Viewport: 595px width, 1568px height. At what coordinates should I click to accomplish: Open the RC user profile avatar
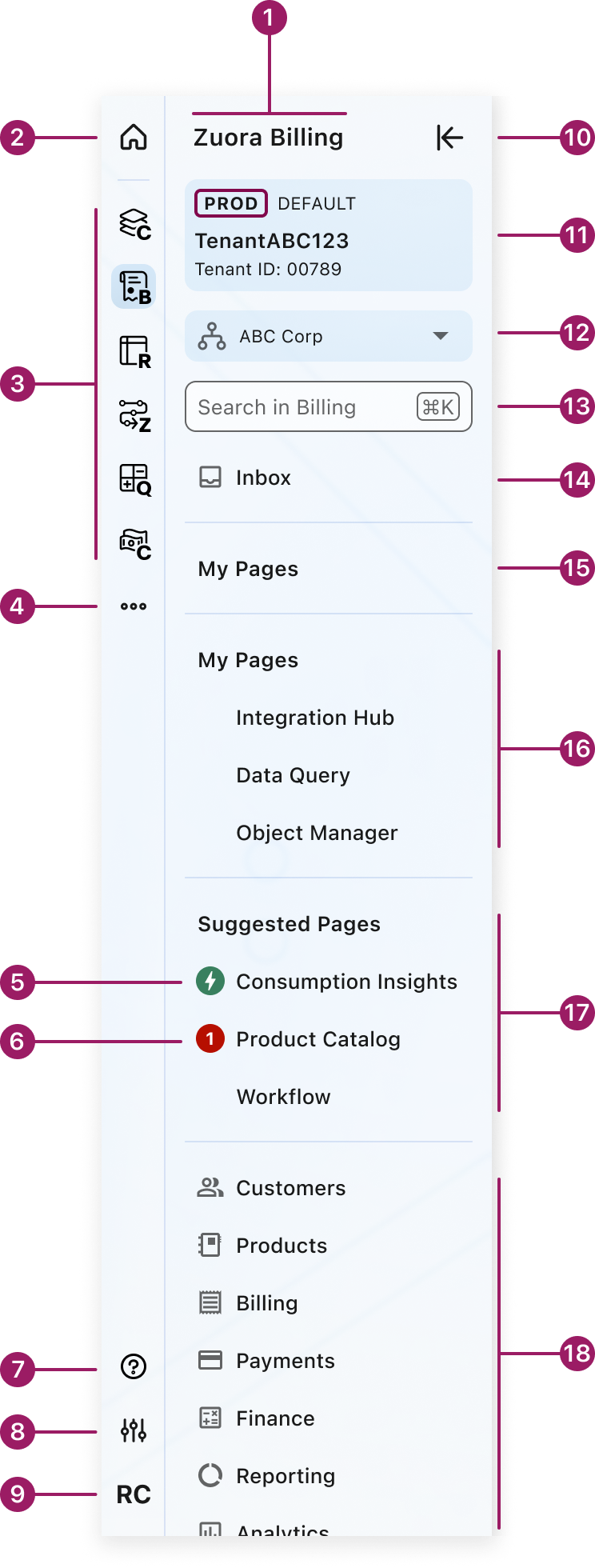[134, 1494]
